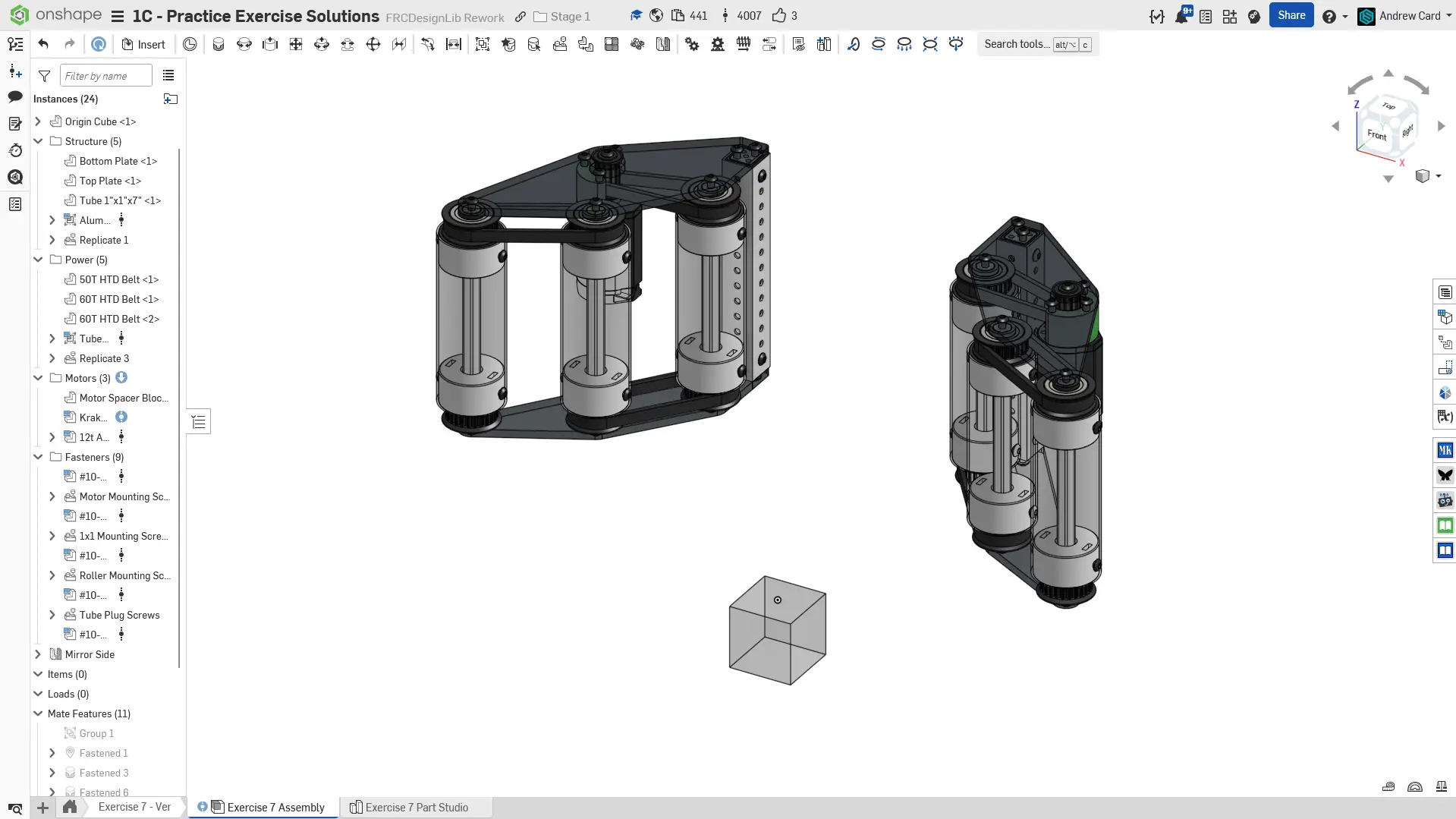Click the Front face of view cube

1376,135
